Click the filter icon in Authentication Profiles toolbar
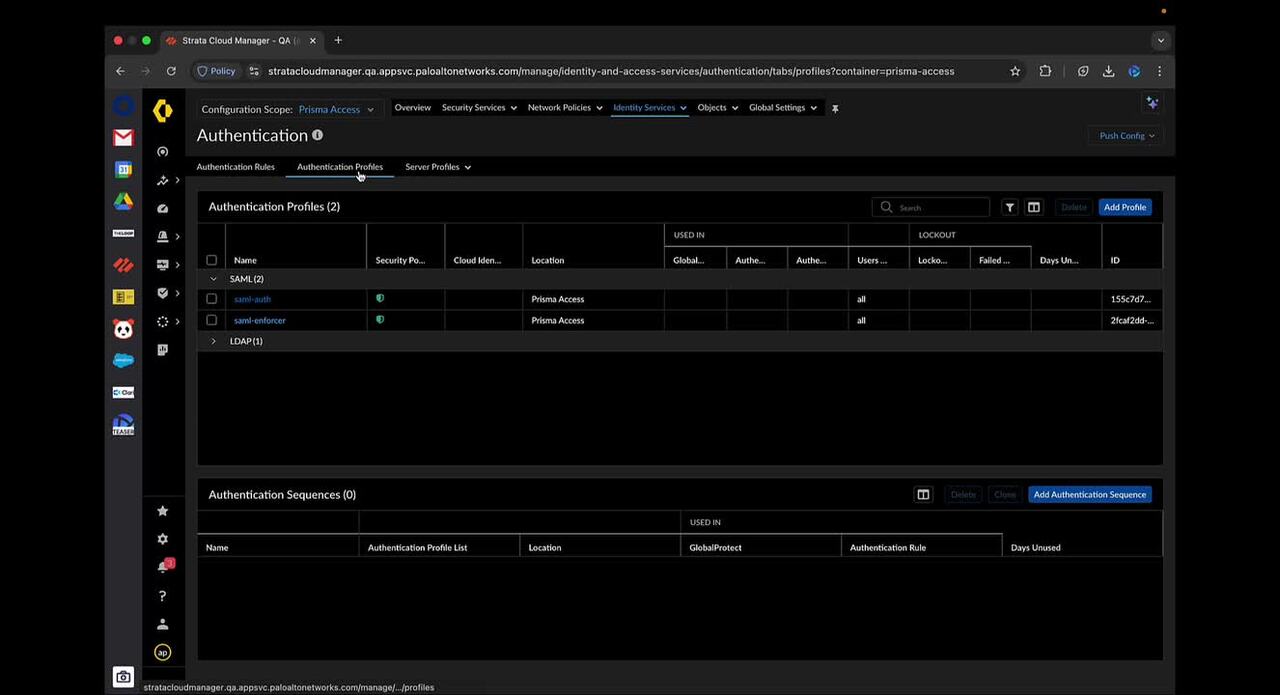This screenshot has height=695, width=1280. [x=1010, y=207]
